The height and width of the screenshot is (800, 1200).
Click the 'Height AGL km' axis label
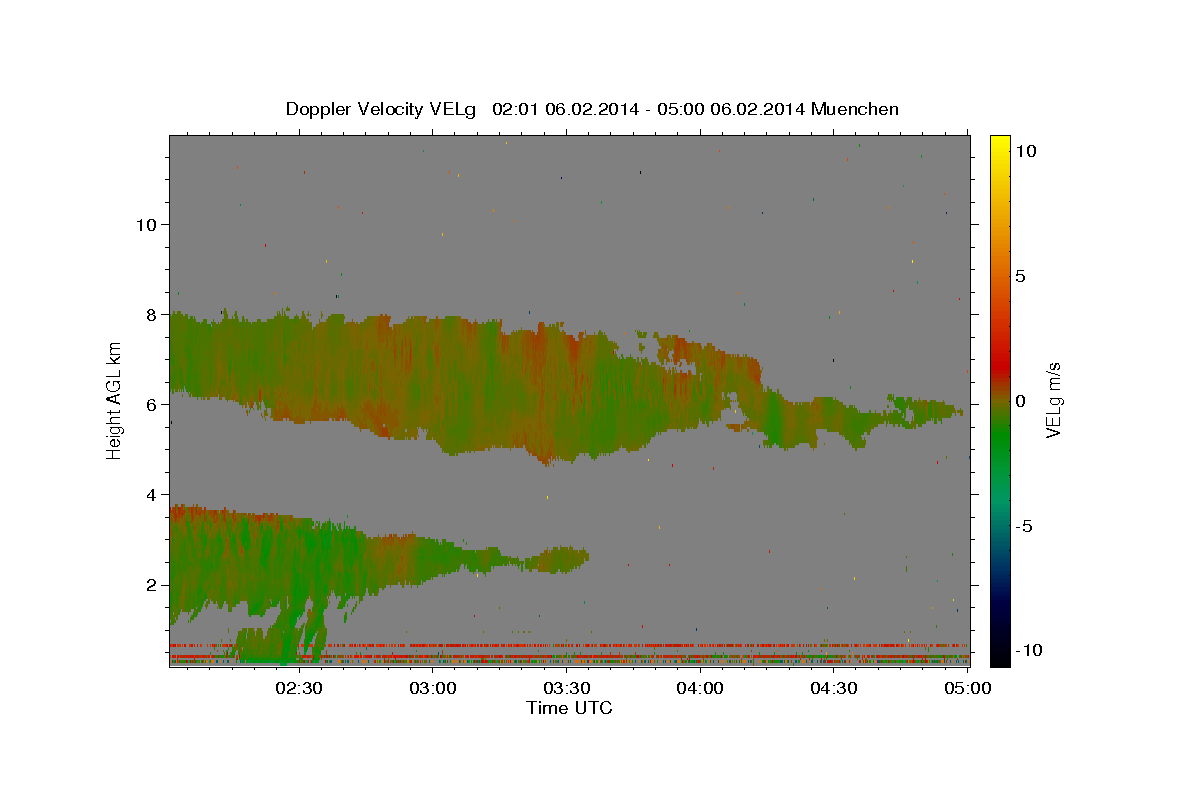pyautogui.click(x=115, y=401)
